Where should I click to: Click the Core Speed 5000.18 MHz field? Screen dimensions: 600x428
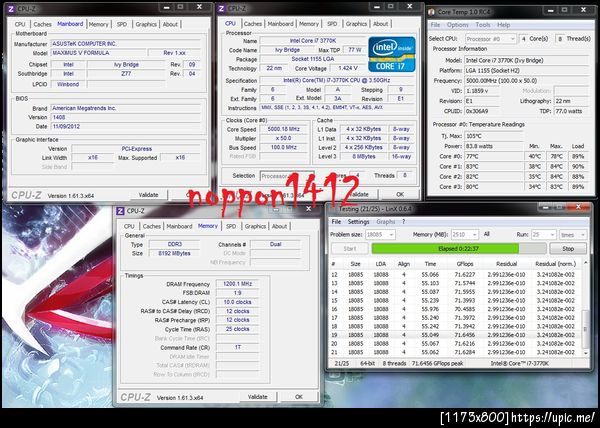pyautogui.click(x=284, y=129)
